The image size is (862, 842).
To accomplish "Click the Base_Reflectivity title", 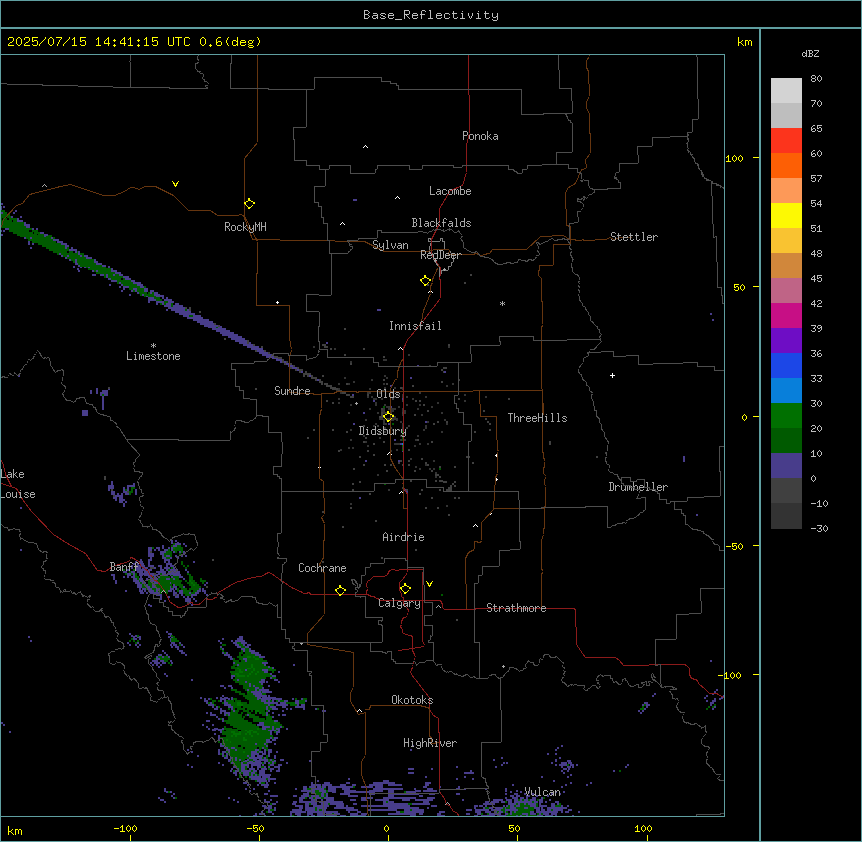I will click(431, 15).
